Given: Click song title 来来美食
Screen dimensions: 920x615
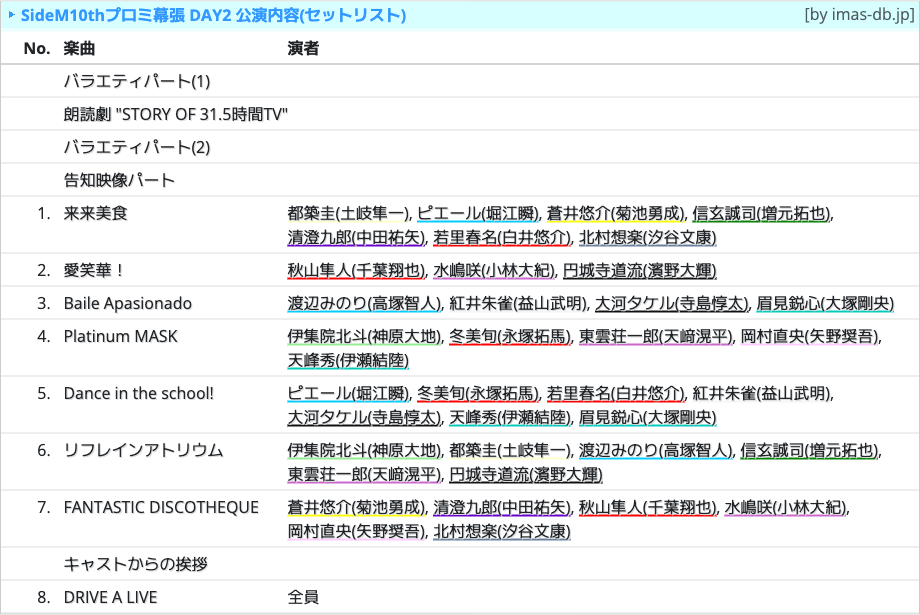Looking at the screenshot, I should tap(96, 213).
